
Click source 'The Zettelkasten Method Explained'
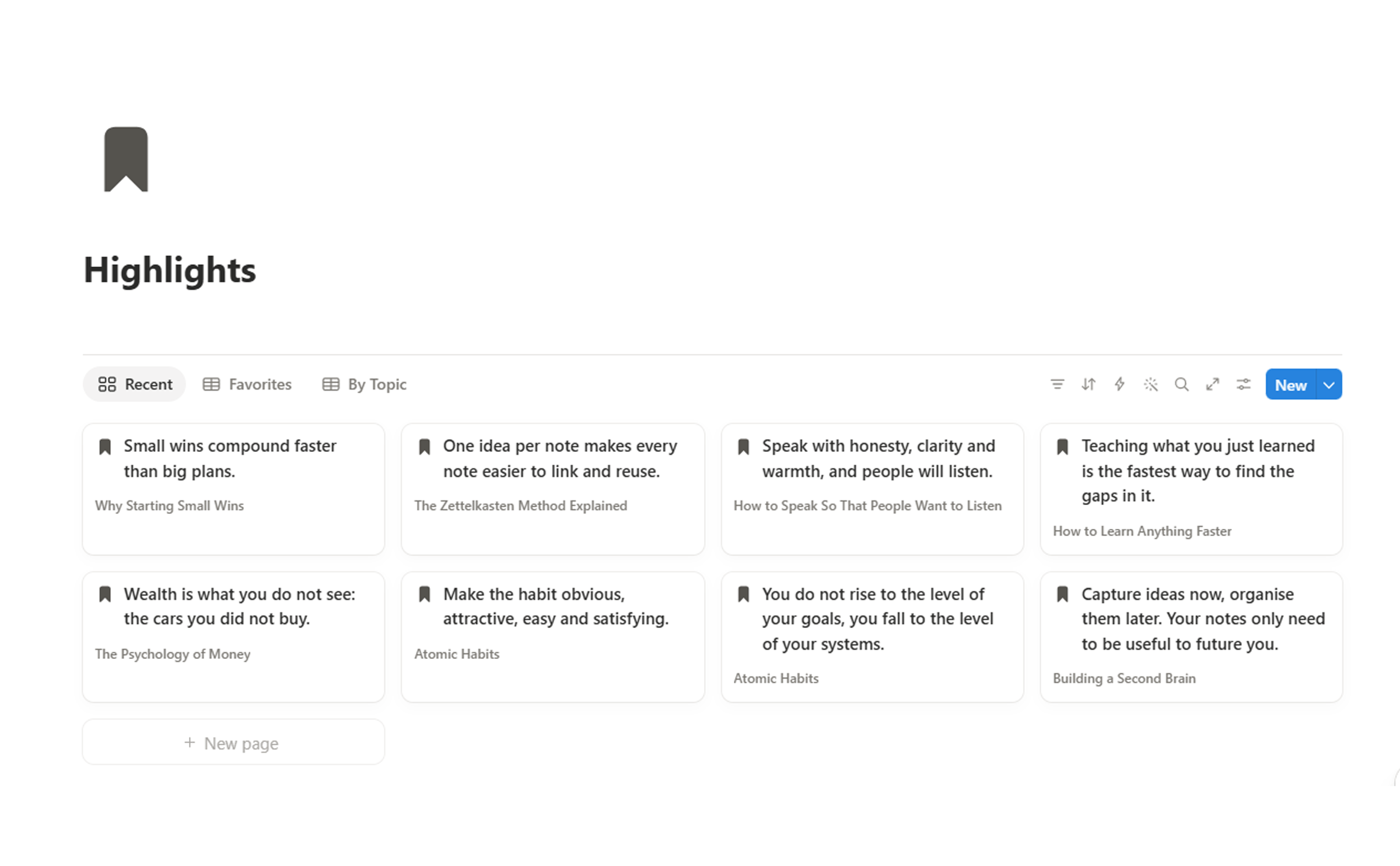520,506
